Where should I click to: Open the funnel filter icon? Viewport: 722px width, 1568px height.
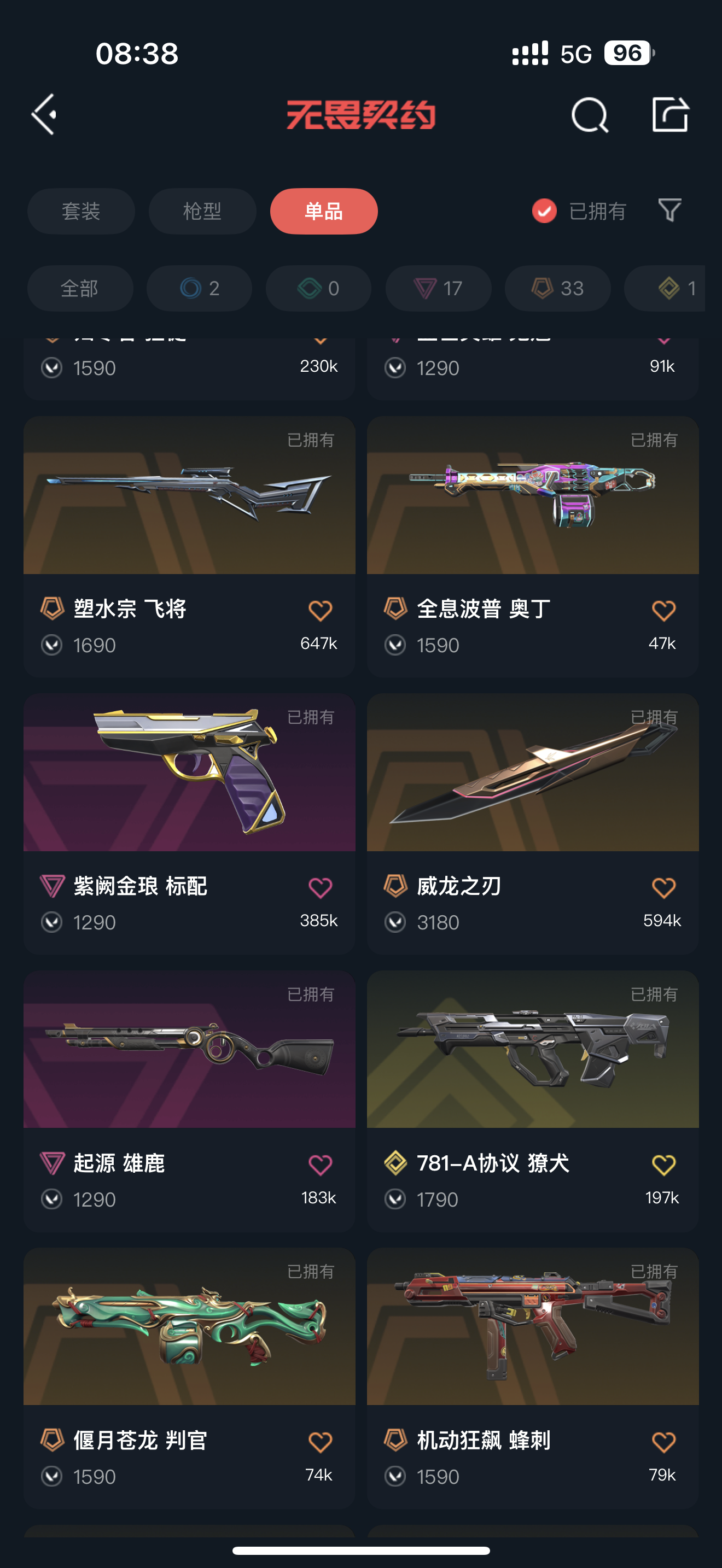(x=669, y=210)
